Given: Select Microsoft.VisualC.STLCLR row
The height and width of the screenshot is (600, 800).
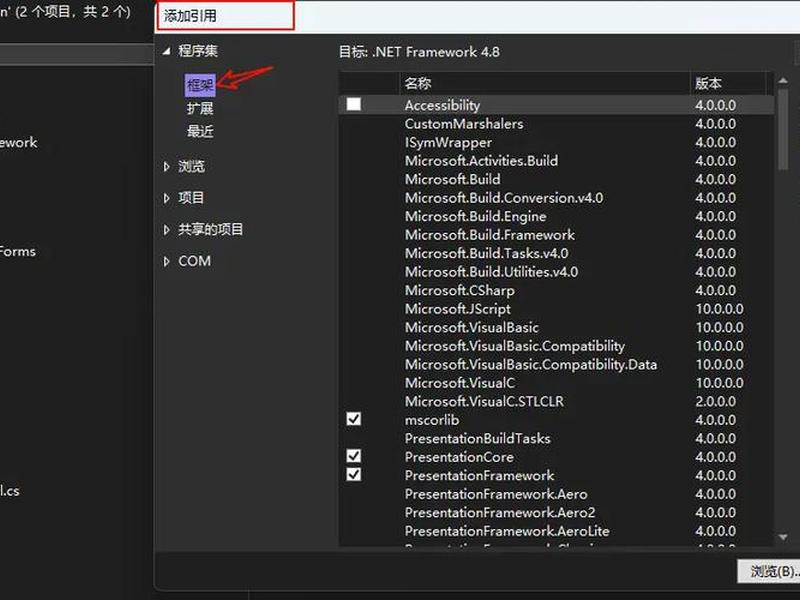Looking at the screenshot, I should (556, 401).
